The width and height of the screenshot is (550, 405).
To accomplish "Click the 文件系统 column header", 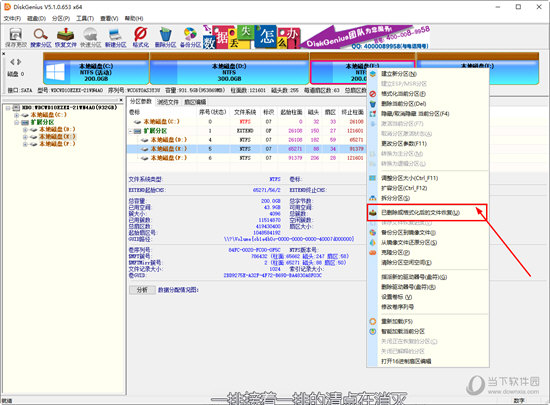I will click(245, 112).
